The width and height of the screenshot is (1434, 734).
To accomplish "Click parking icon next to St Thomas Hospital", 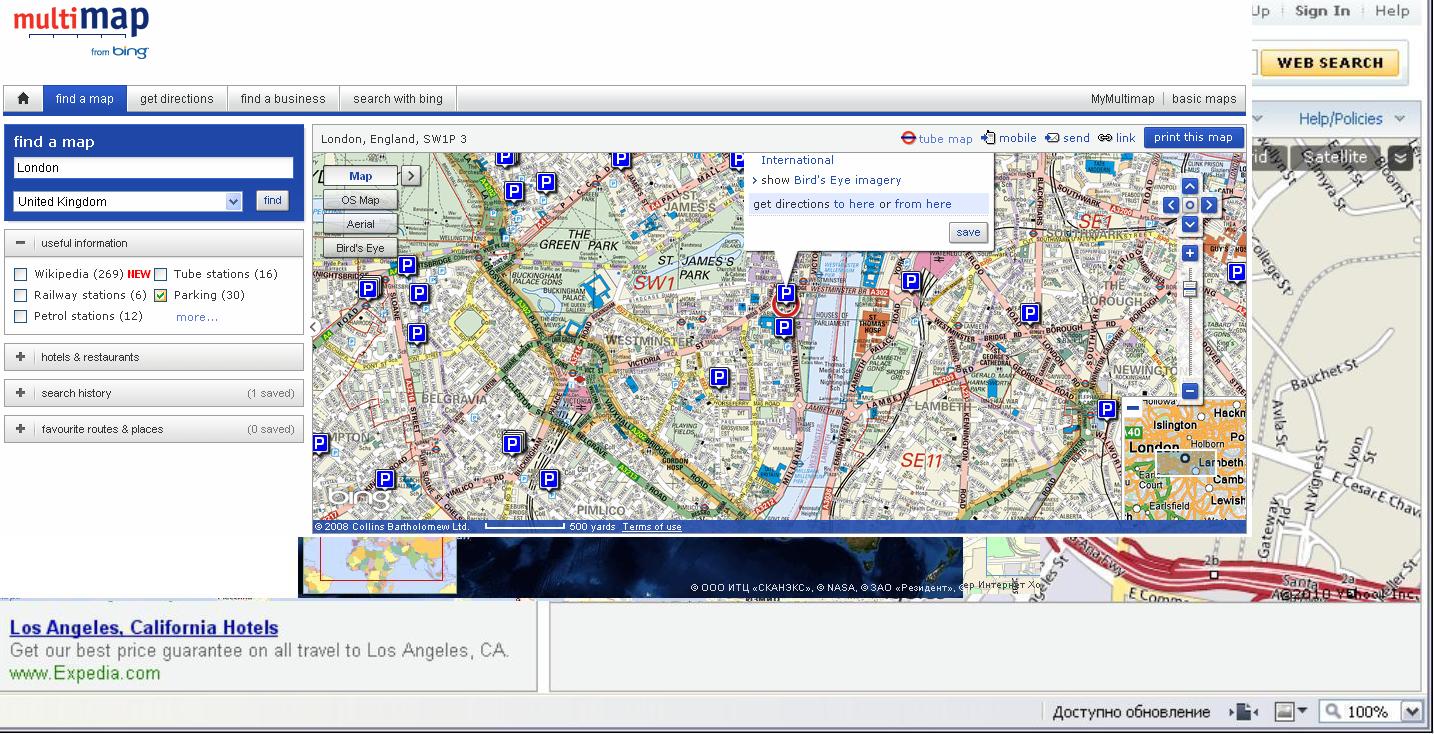I will (911, 281).
